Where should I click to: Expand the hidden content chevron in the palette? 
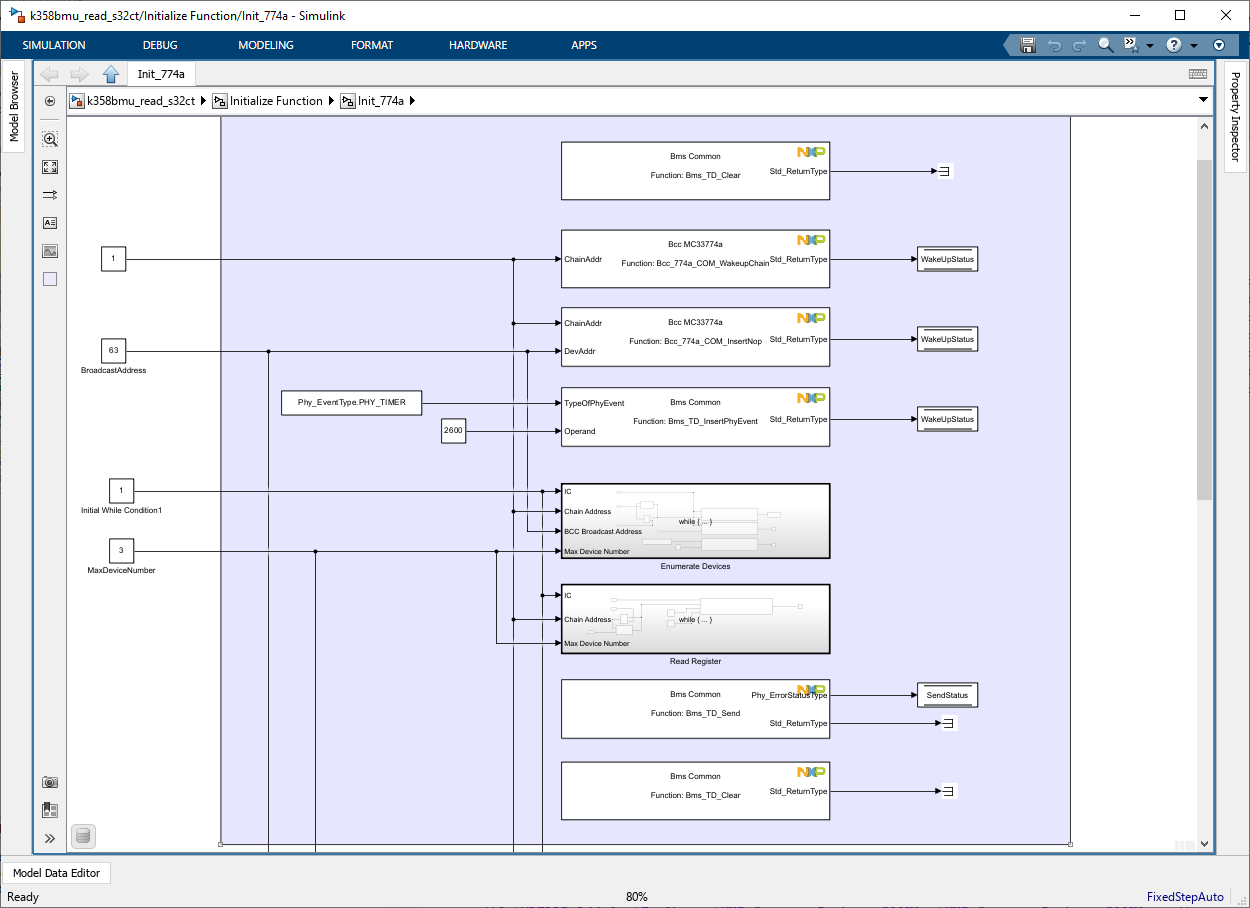pyautogui.click(x=49, y=838)
